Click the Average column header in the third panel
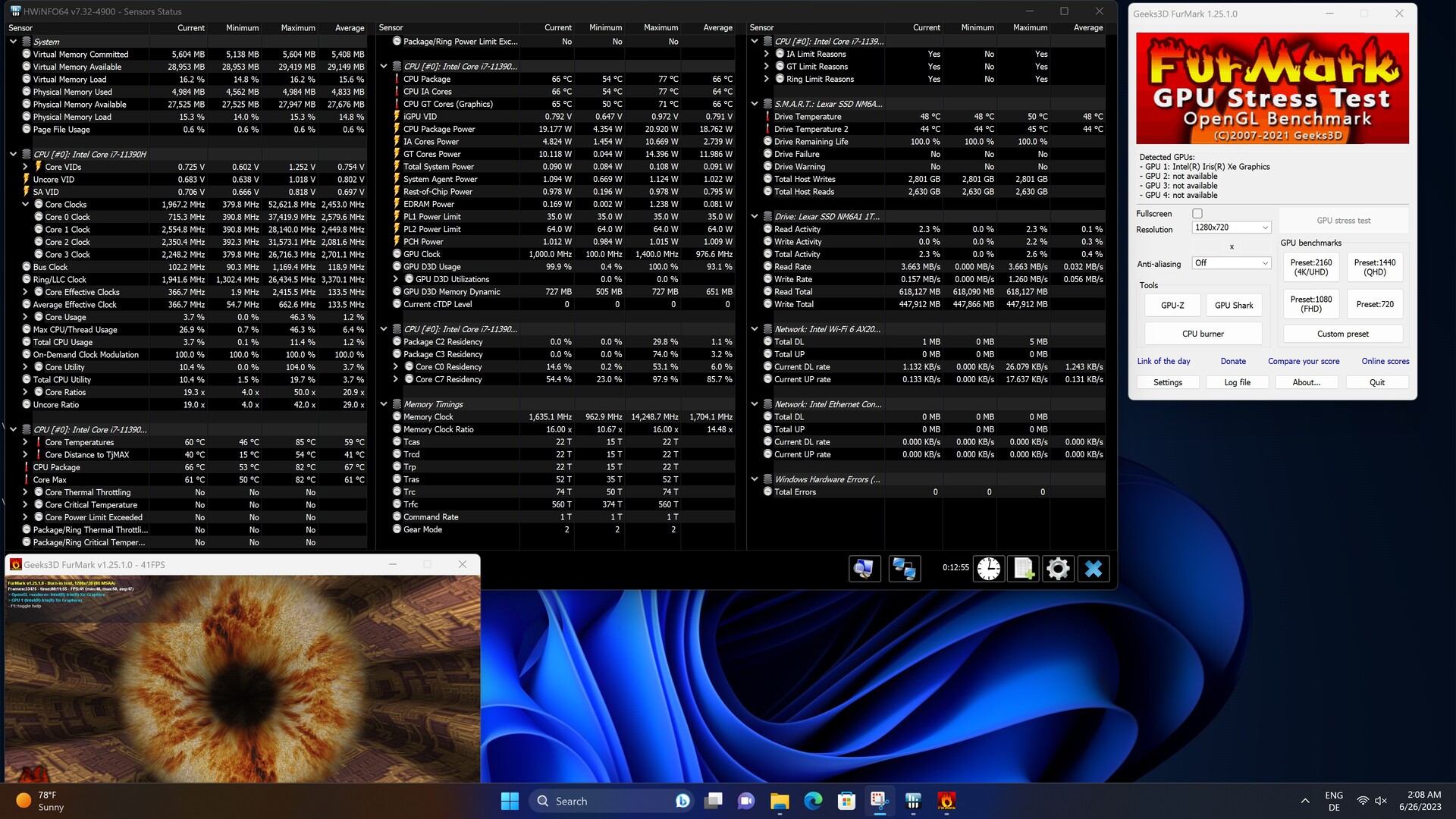The height and width of the screenshot is (819, 1456). point(1087,28)
